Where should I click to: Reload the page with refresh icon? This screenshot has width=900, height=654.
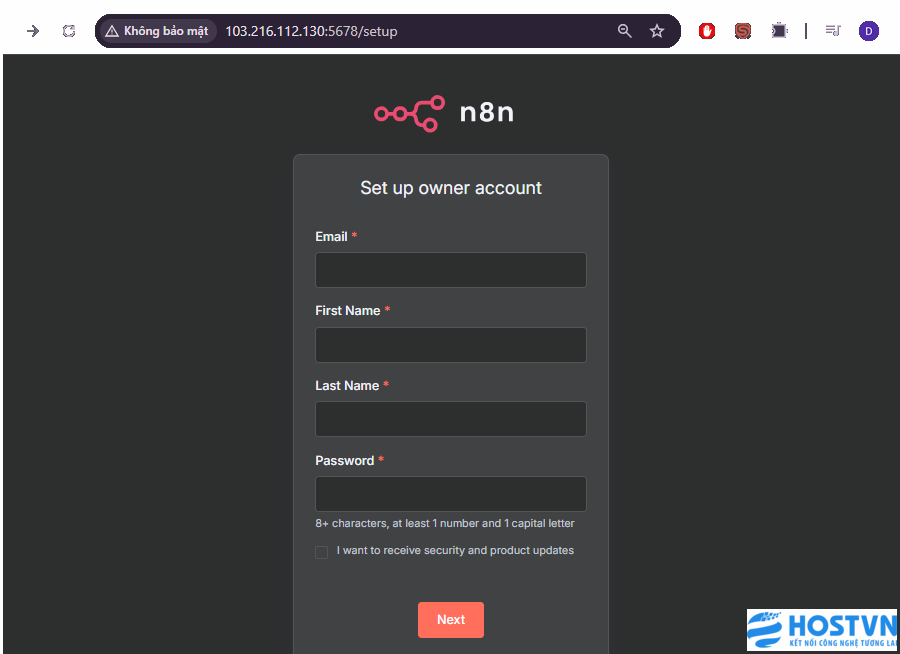click(69, 31)
